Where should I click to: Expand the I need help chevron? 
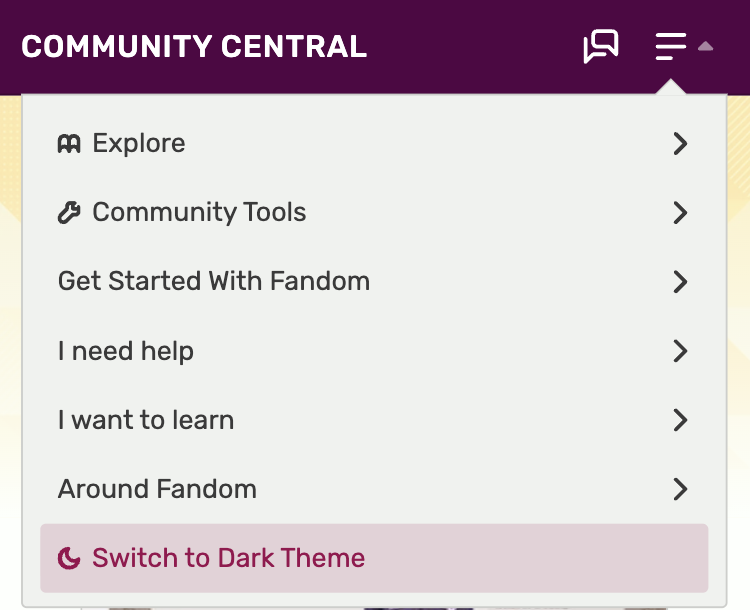coord(680,351)
